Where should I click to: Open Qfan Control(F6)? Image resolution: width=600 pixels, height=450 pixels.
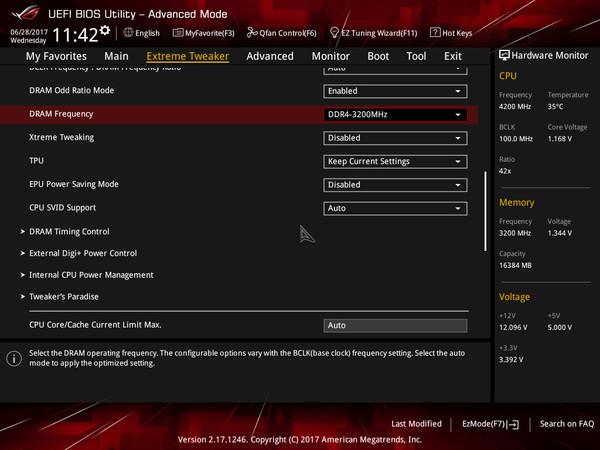tap(282, 33)
